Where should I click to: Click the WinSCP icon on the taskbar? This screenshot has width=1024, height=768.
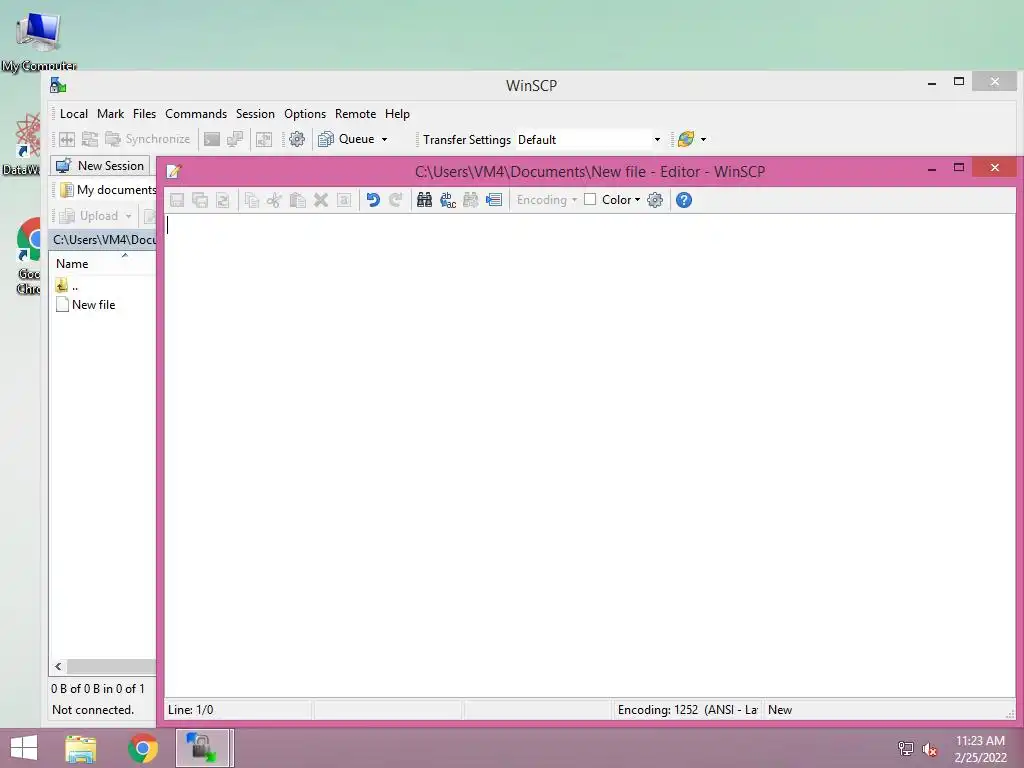[202, 748]
